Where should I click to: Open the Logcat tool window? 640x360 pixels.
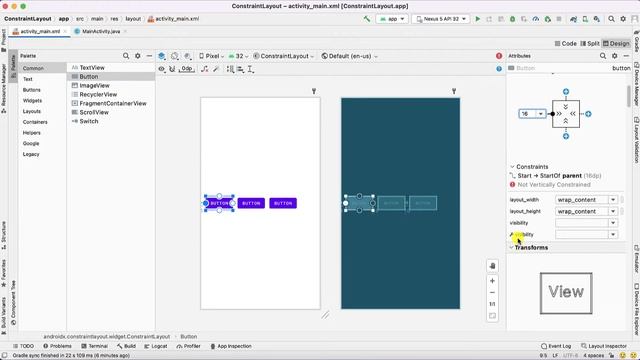pos(156,346)
